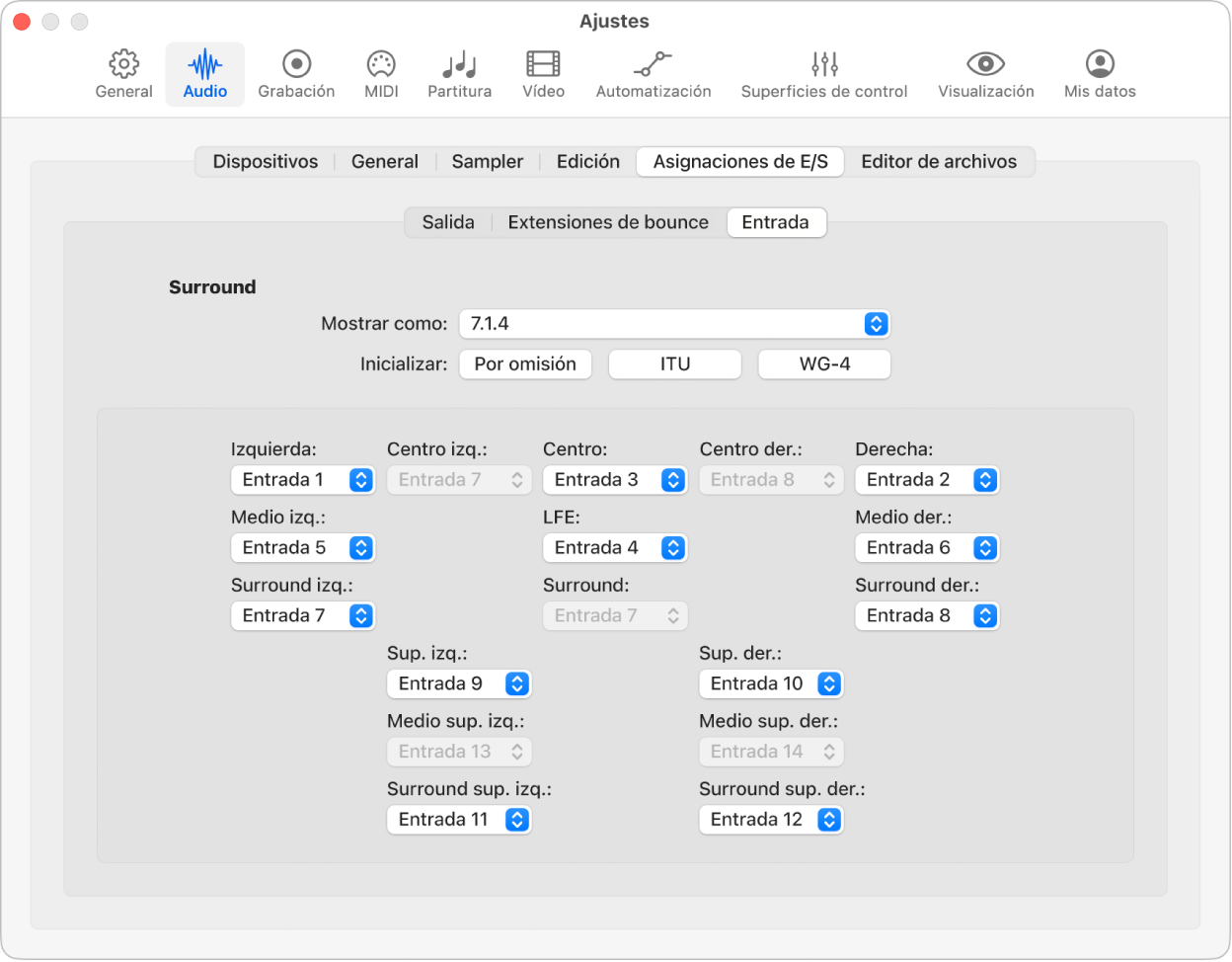Screen dimensions: 1232x962
Task: Click disabled Surround Entrada 7 dropdown
Action: (615, 616)
